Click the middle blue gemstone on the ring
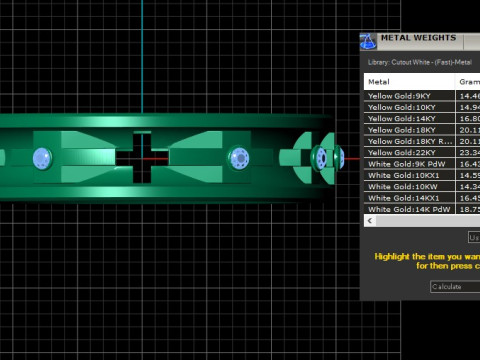The width and height of the screenshot is (480, 360). [239, 158]
